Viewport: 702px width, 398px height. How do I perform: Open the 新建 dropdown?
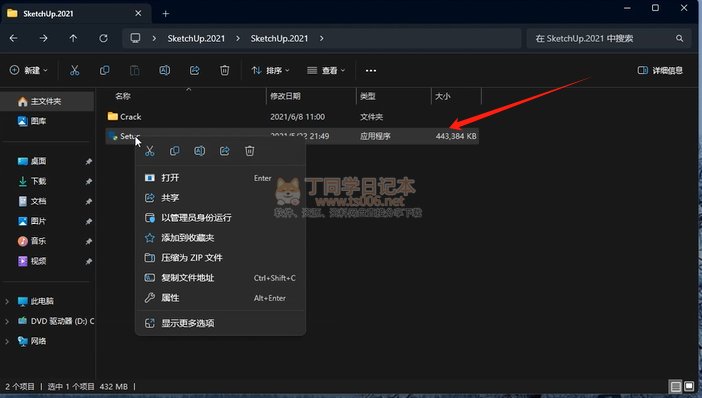[x=29, y=70]
